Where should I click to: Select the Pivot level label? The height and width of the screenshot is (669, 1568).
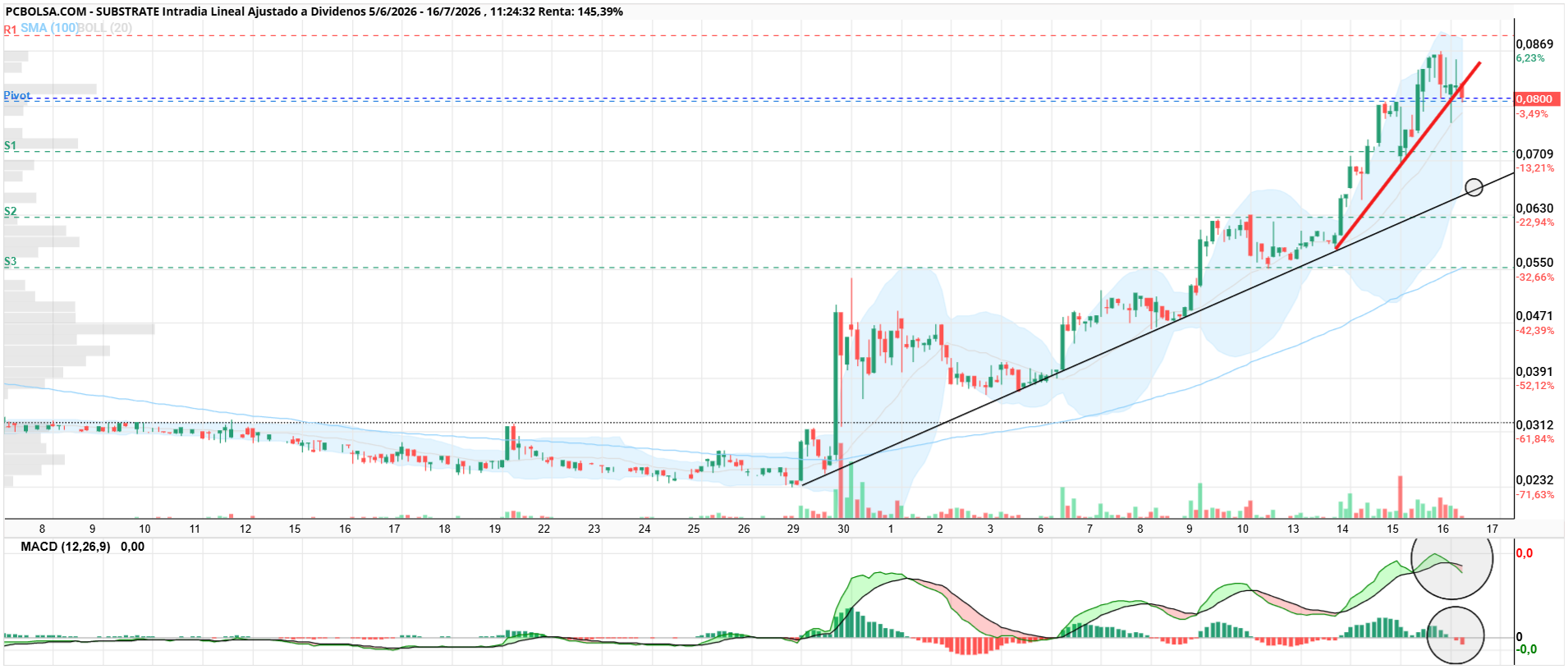point(17,96)
